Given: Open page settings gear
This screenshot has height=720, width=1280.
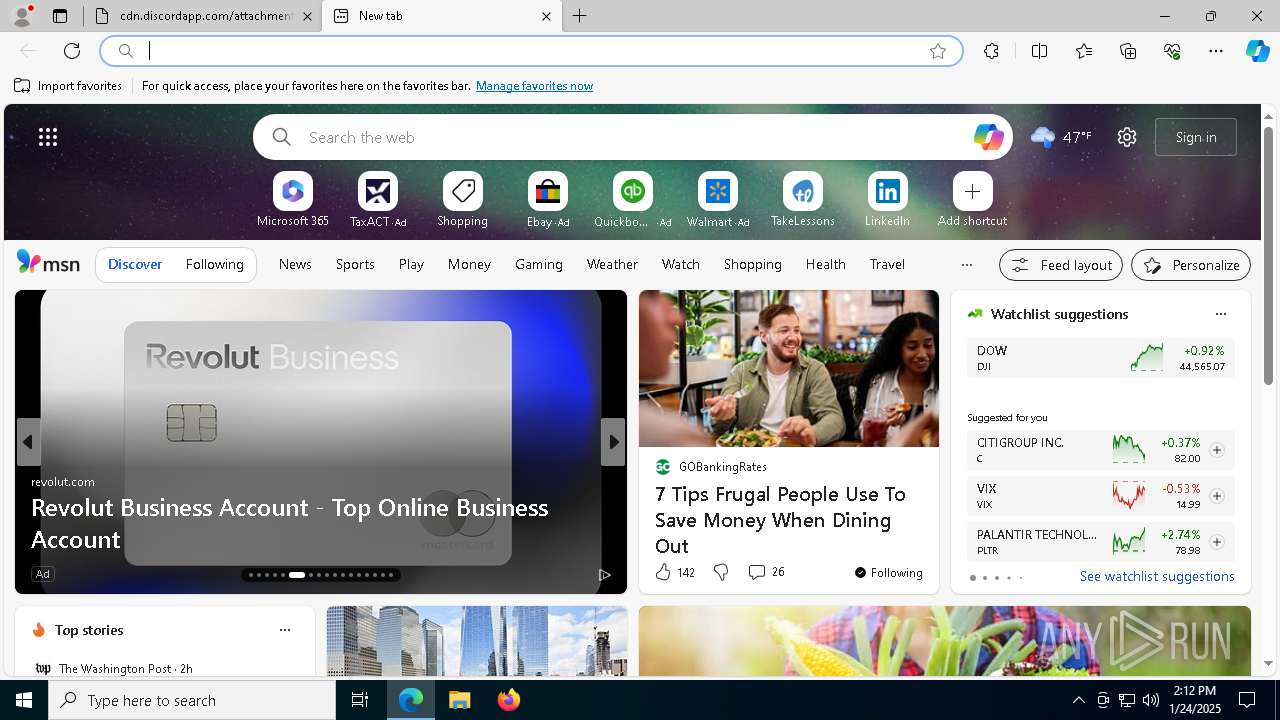Looking at the screenshot, I should [1127, 137].
